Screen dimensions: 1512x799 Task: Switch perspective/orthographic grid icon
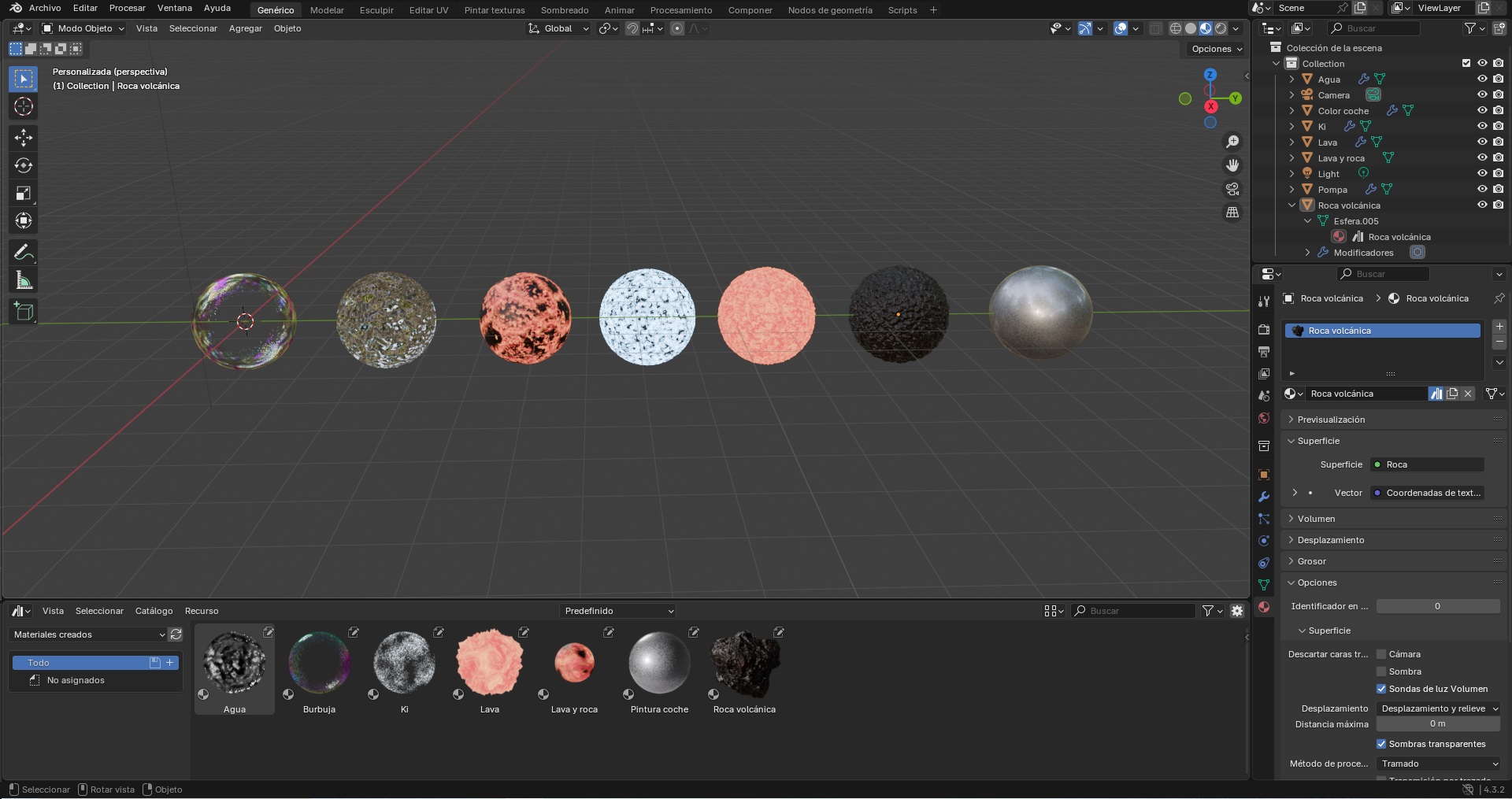1232,213
